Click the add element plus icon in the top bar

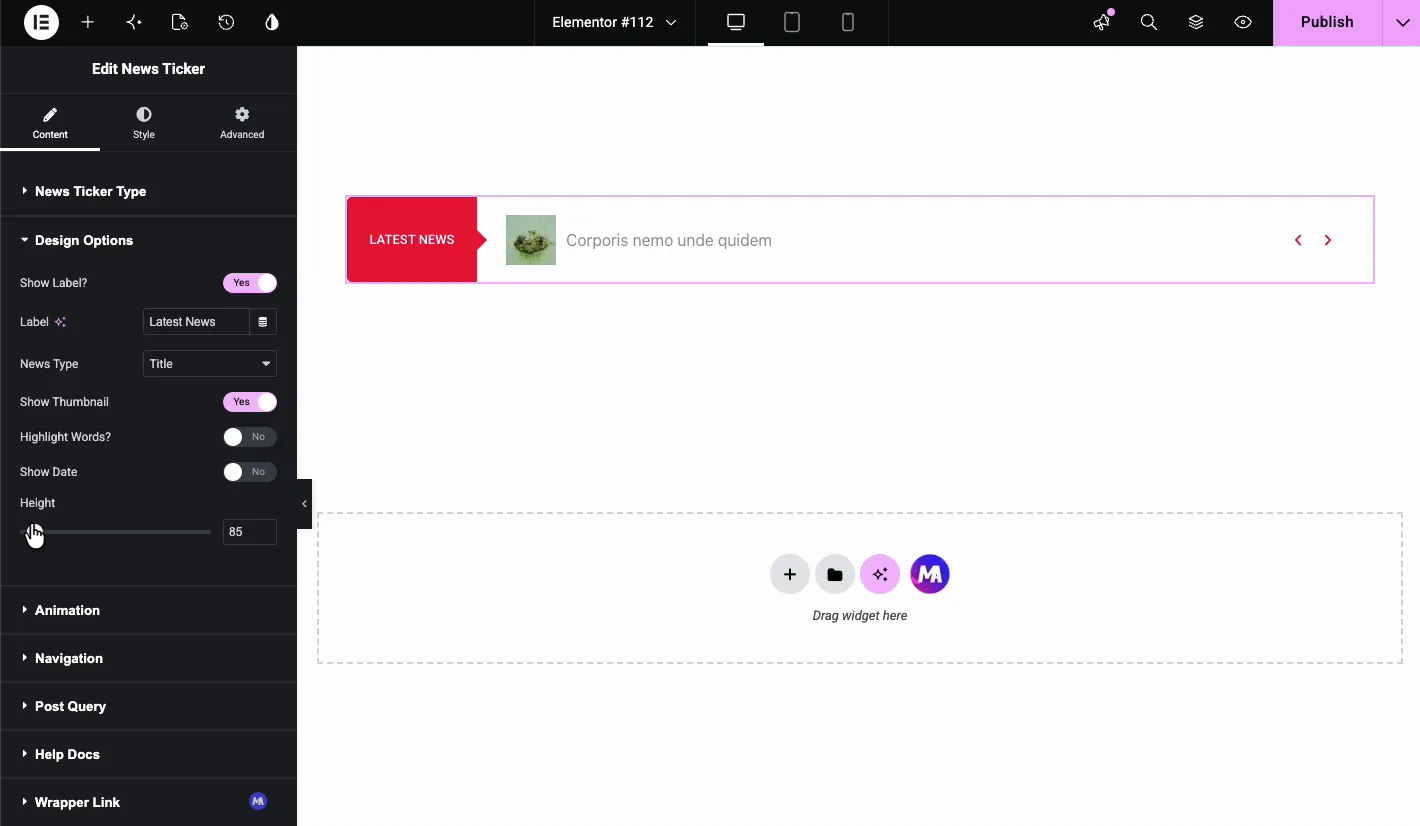click(x=88, y=22)
